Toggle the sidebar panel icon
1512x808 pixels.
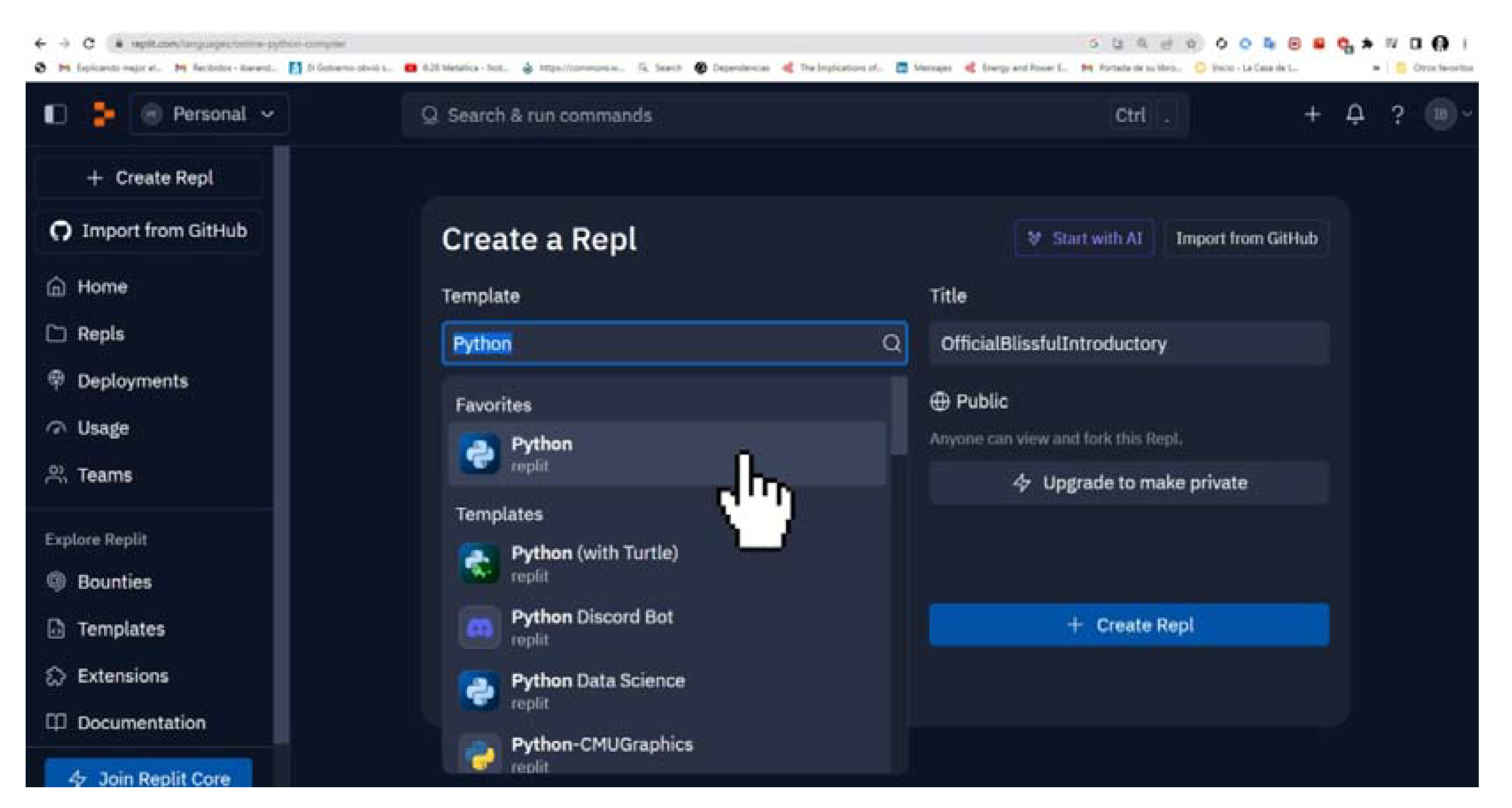point(55,114)
